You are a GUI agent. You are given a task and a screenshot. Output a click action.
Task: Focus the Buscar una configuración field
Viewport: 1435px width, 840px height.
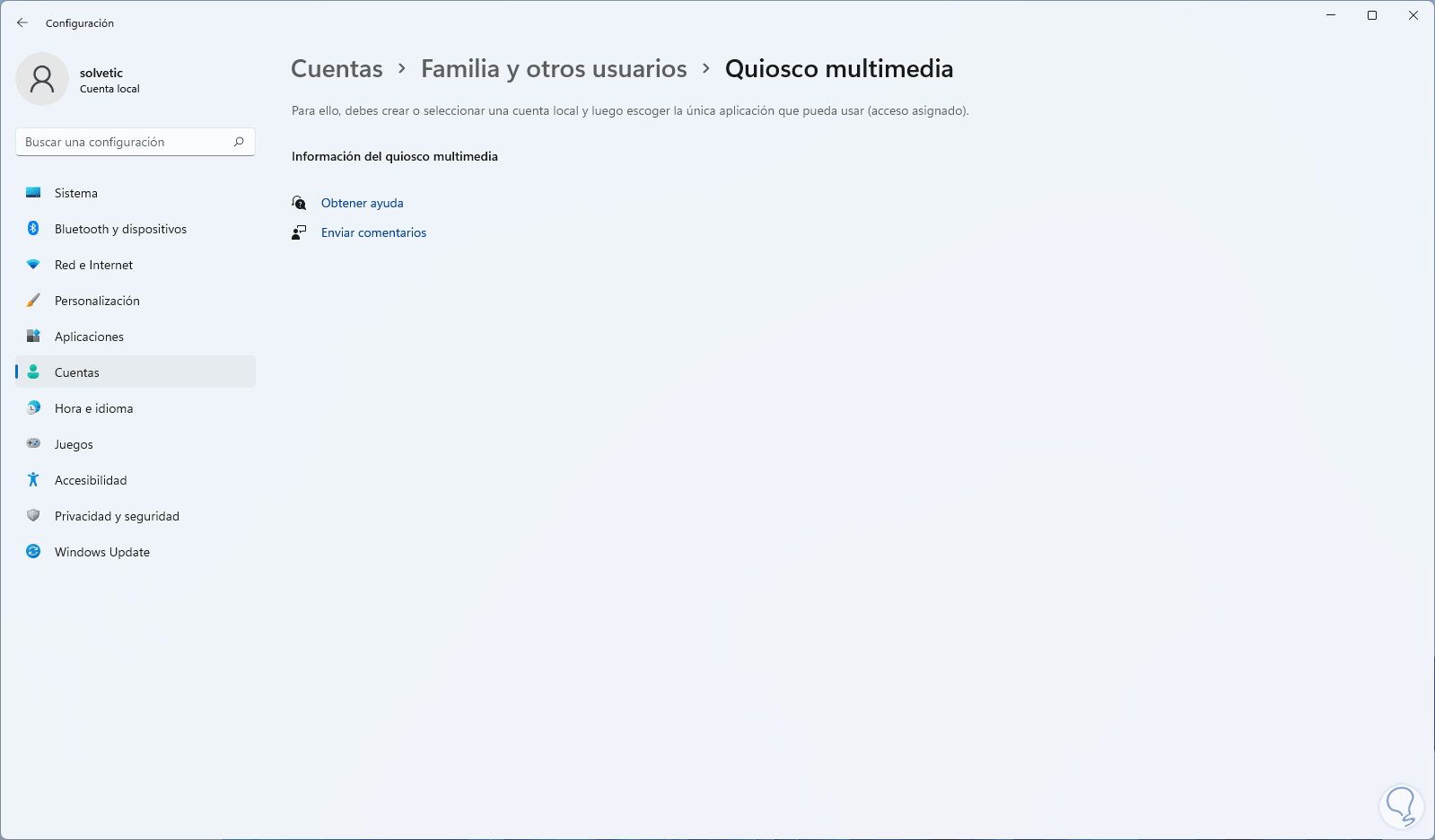coord(126,142)
